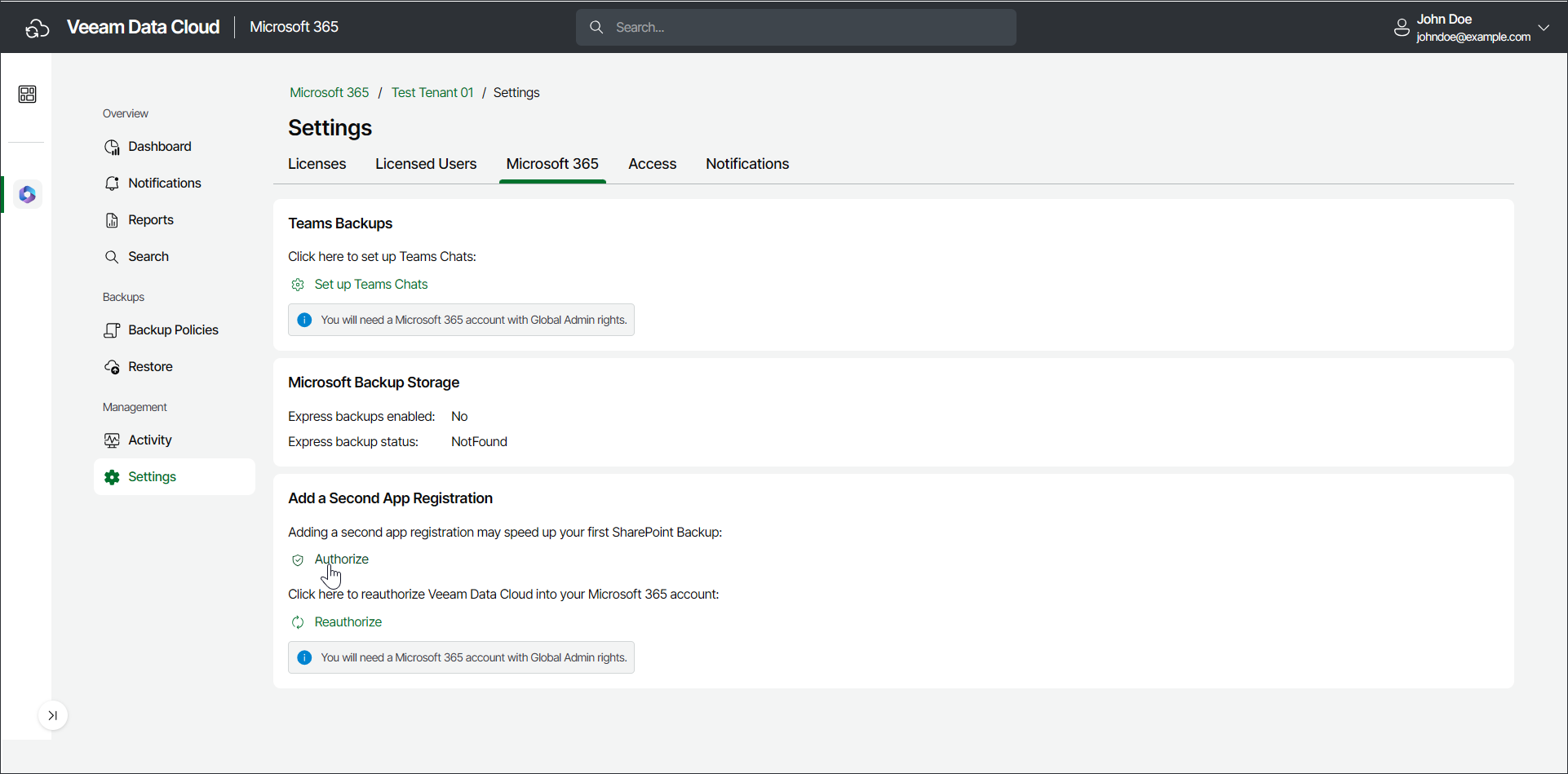1568x774 pixels.
Task: Expand the John Doe account dropdown chevron
Action: pos(1544,27)
